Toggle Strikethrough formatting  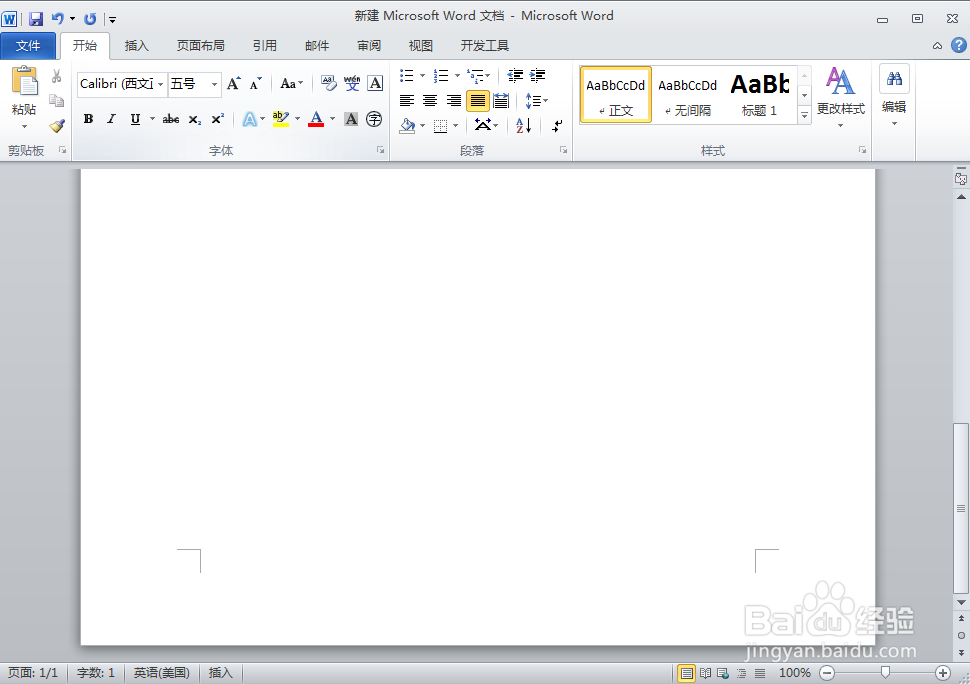[171, 119]
